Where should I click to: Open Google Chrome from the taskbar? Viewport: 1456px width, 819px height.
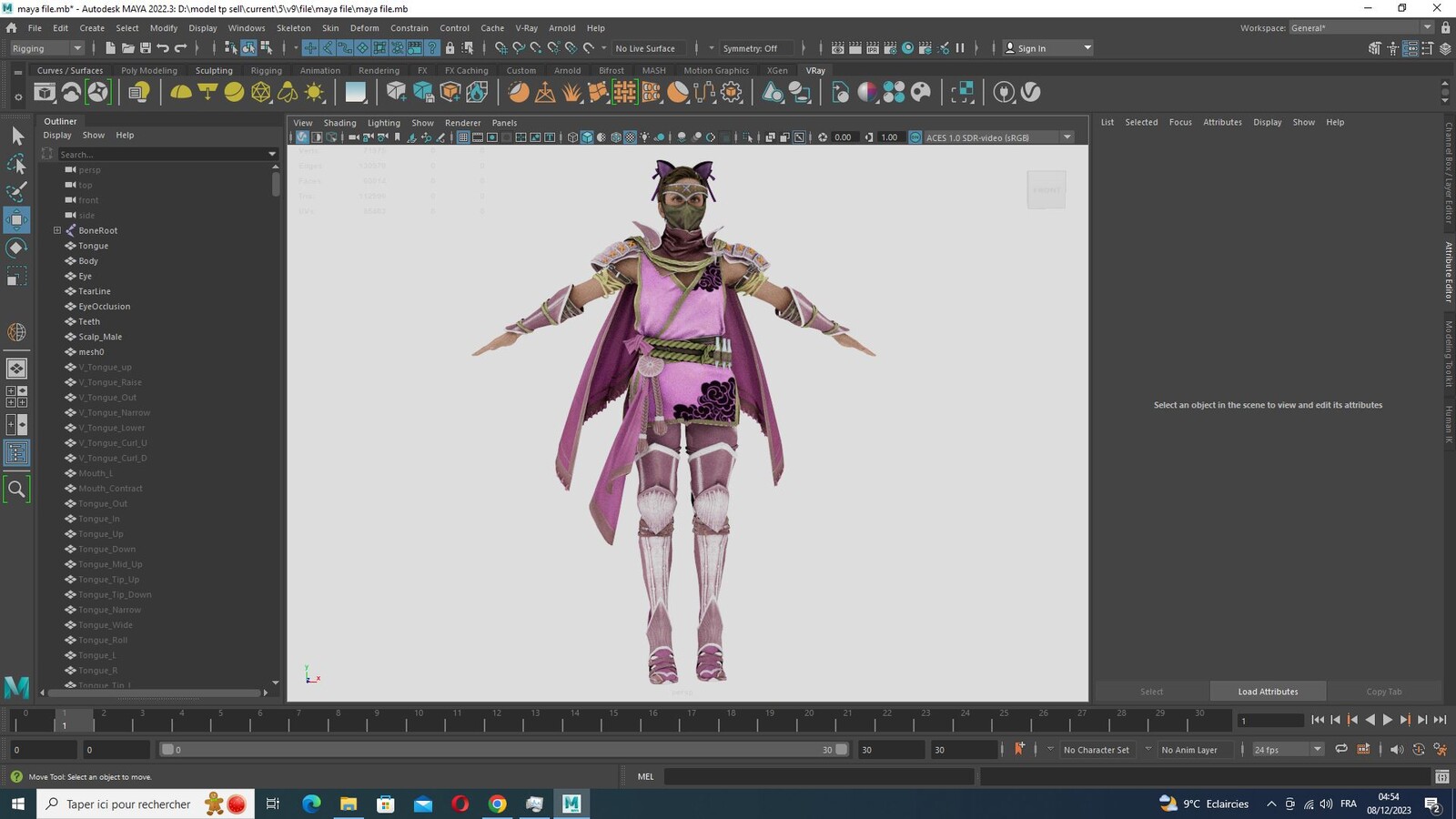pos(497,804)
